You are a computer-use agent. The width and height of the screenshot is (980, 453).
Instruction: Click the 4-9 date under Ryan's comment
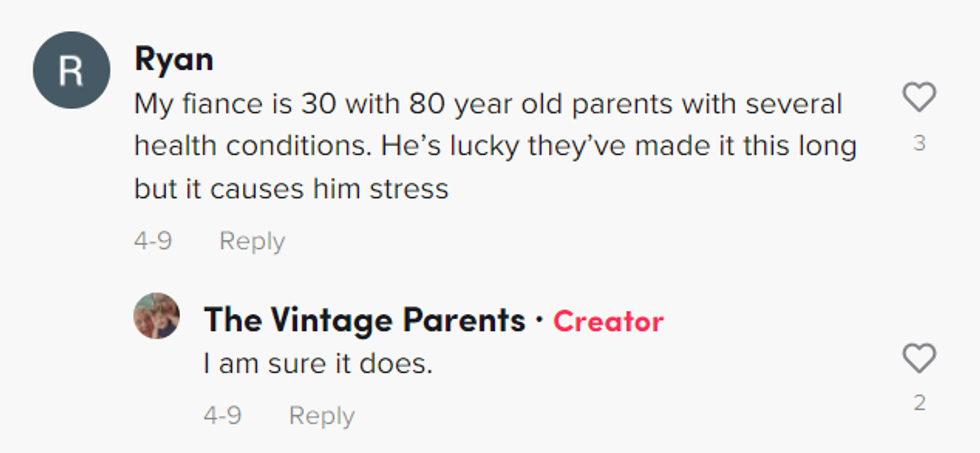pos(153,241)
